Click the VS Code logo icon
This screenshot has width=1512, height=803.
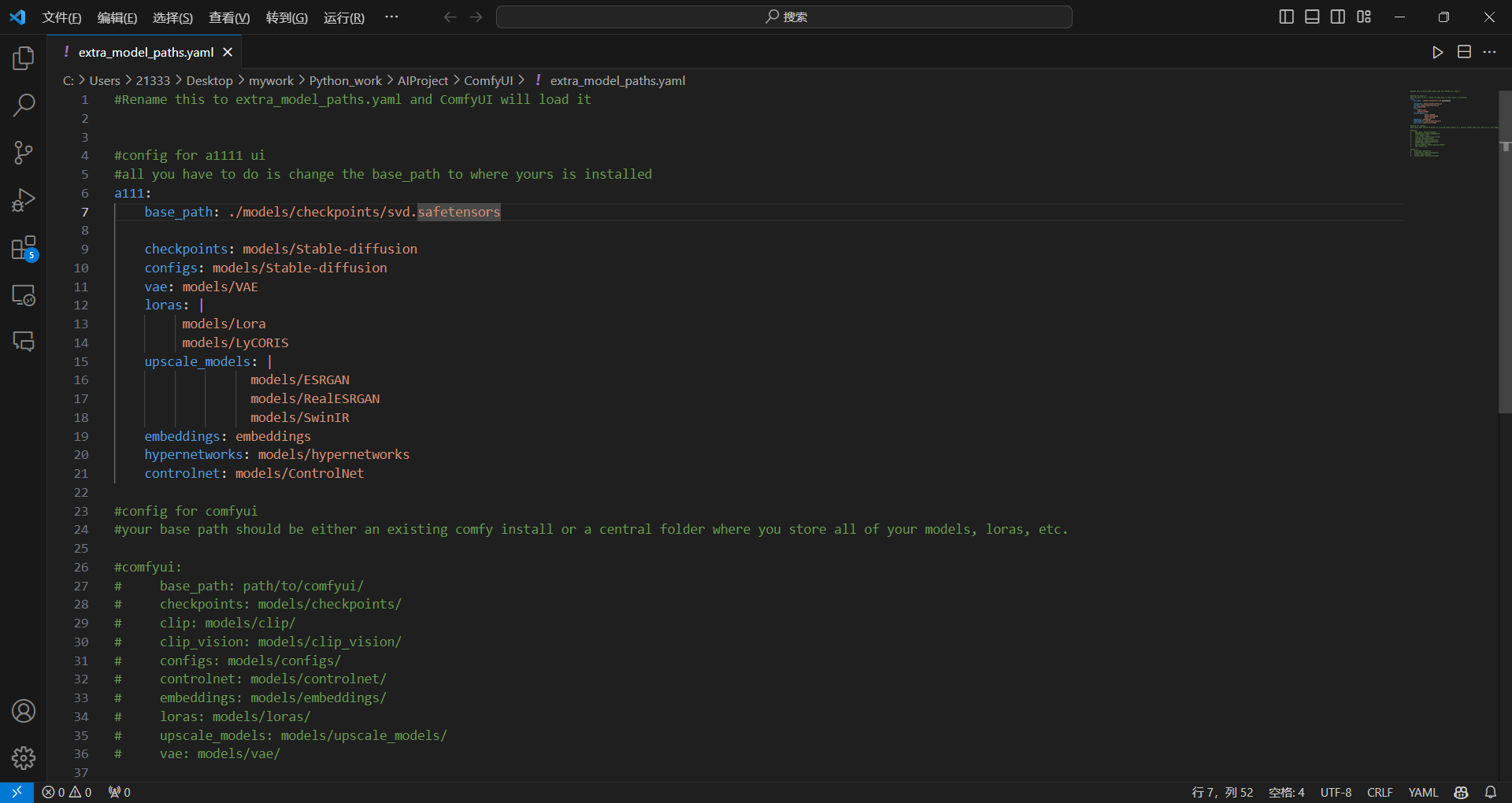pyautogui.click(x=17, y=17)
